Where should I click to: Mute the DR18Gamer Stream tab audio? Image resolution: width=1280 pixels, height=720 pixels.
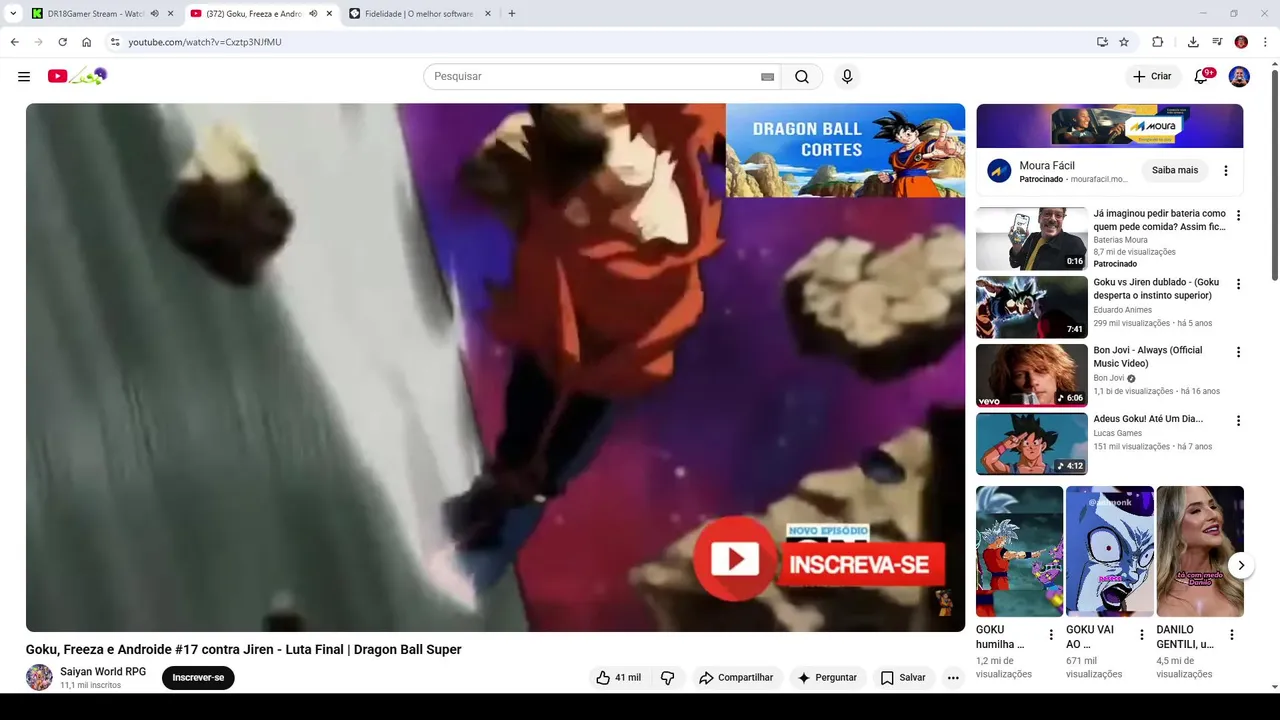coord(154,14)
